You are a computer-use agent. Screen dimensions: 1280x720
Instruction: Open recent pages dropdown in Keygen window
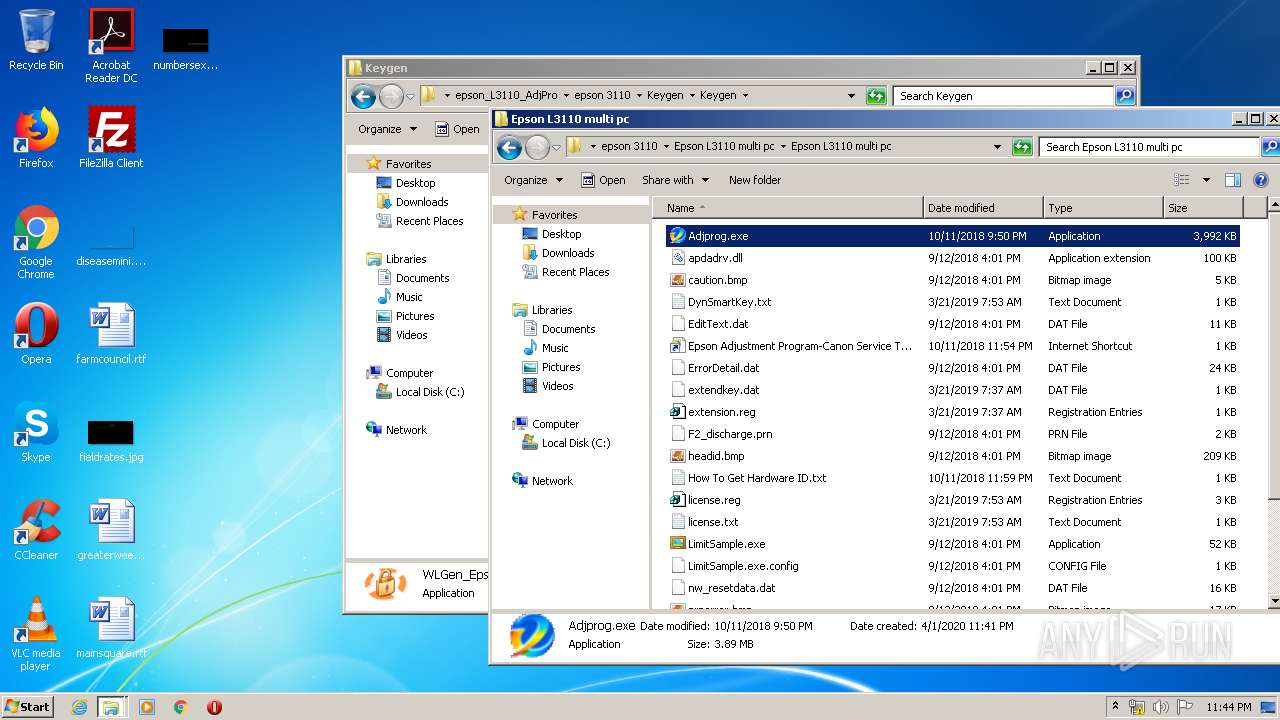tap(410, 97)
